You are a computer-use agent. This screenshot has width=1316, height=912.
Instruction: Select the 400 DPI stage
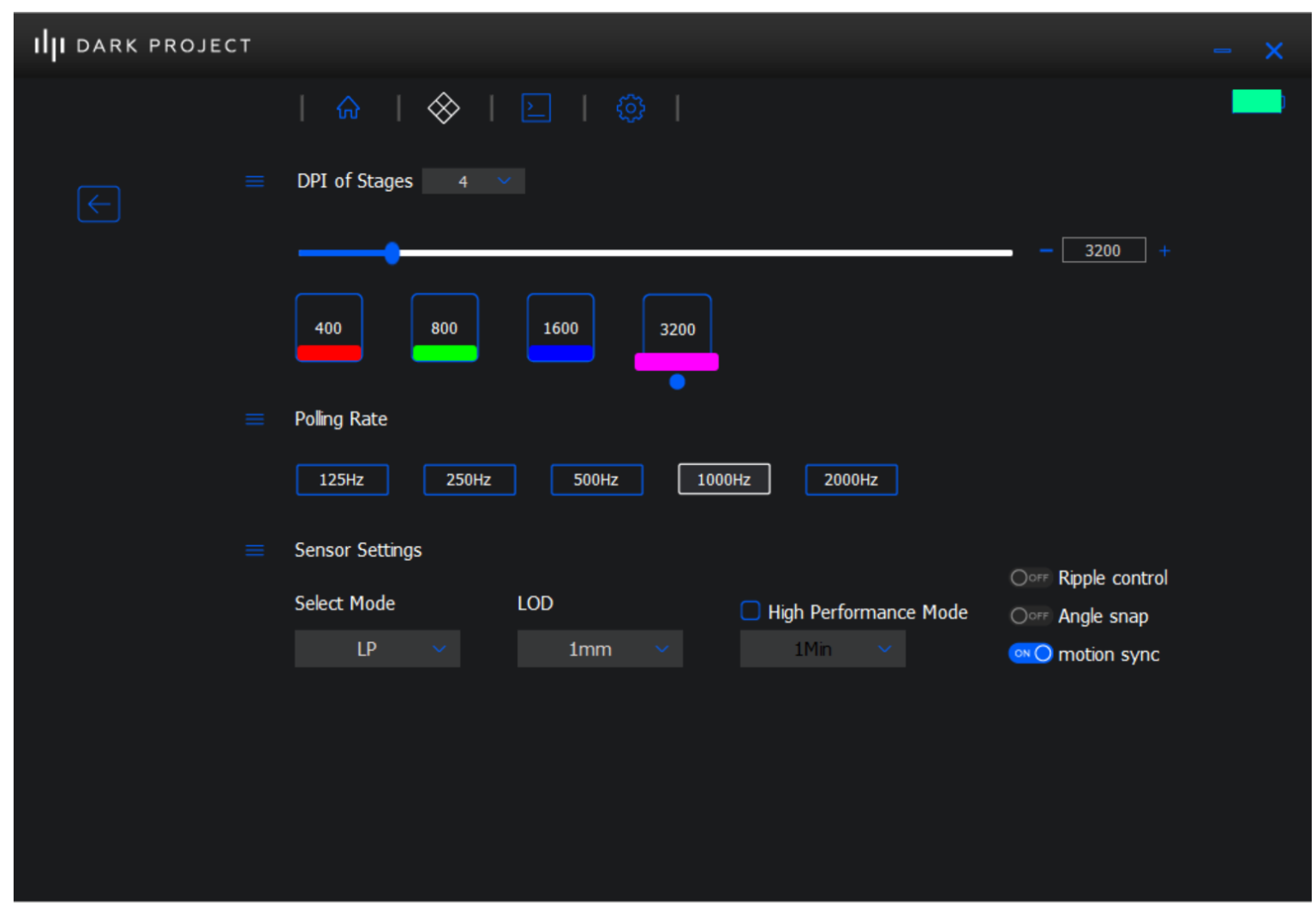tap(329, 327)
